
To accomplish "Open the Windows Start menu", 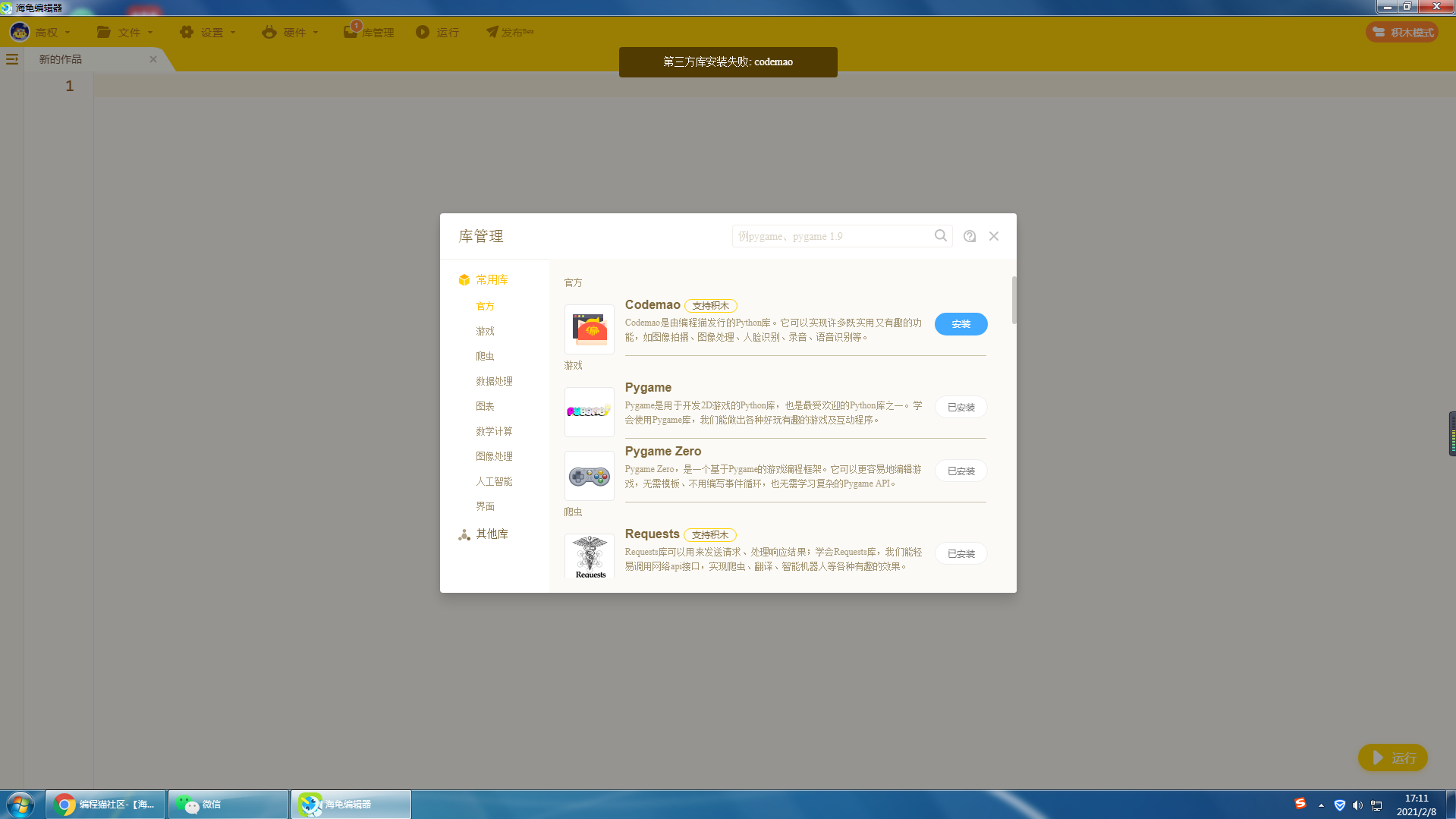I will [x=20, y=805].
